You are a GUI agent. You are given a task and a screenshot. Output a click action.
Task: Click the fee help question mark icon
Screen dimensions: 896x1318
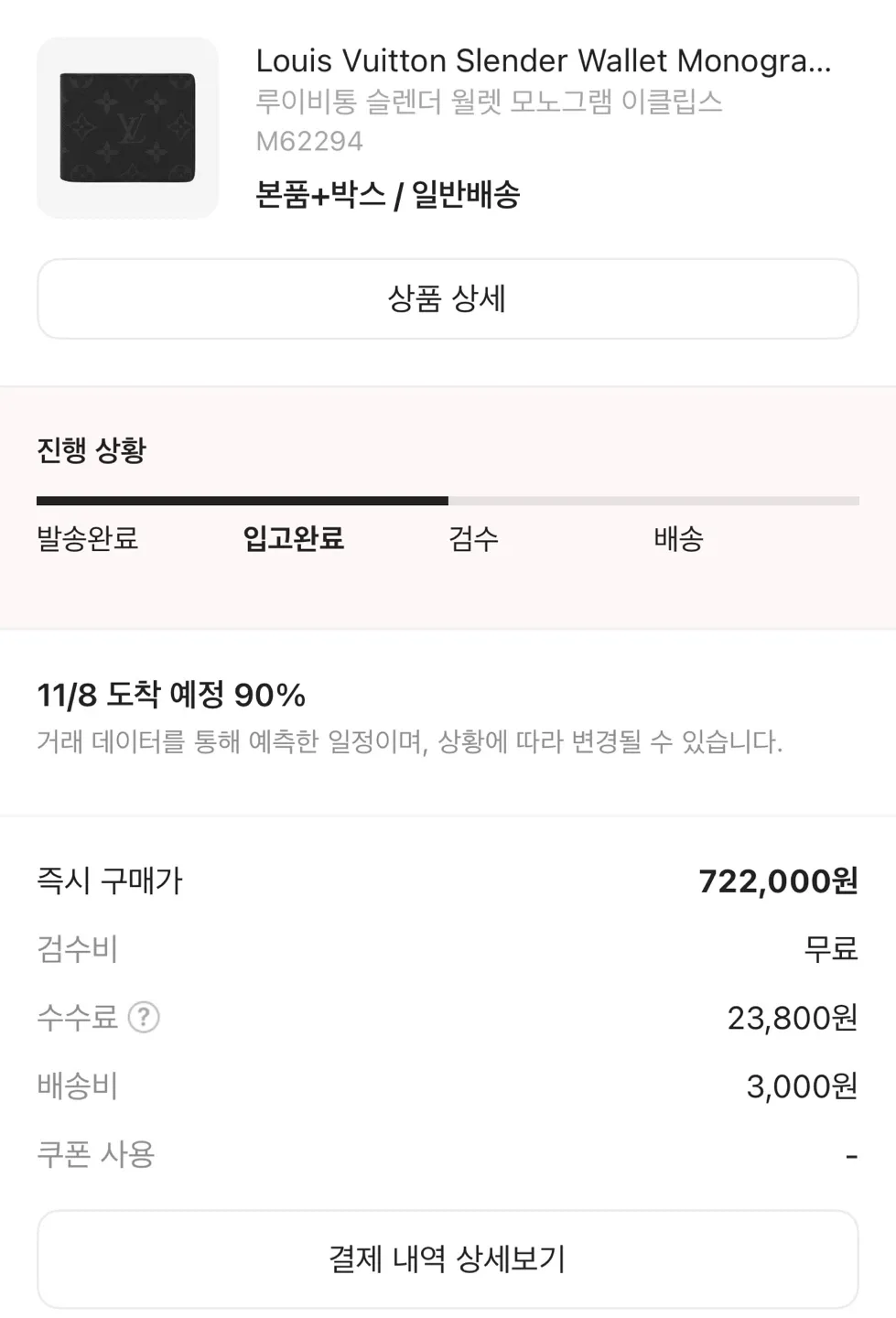(x=144, y=1017)
